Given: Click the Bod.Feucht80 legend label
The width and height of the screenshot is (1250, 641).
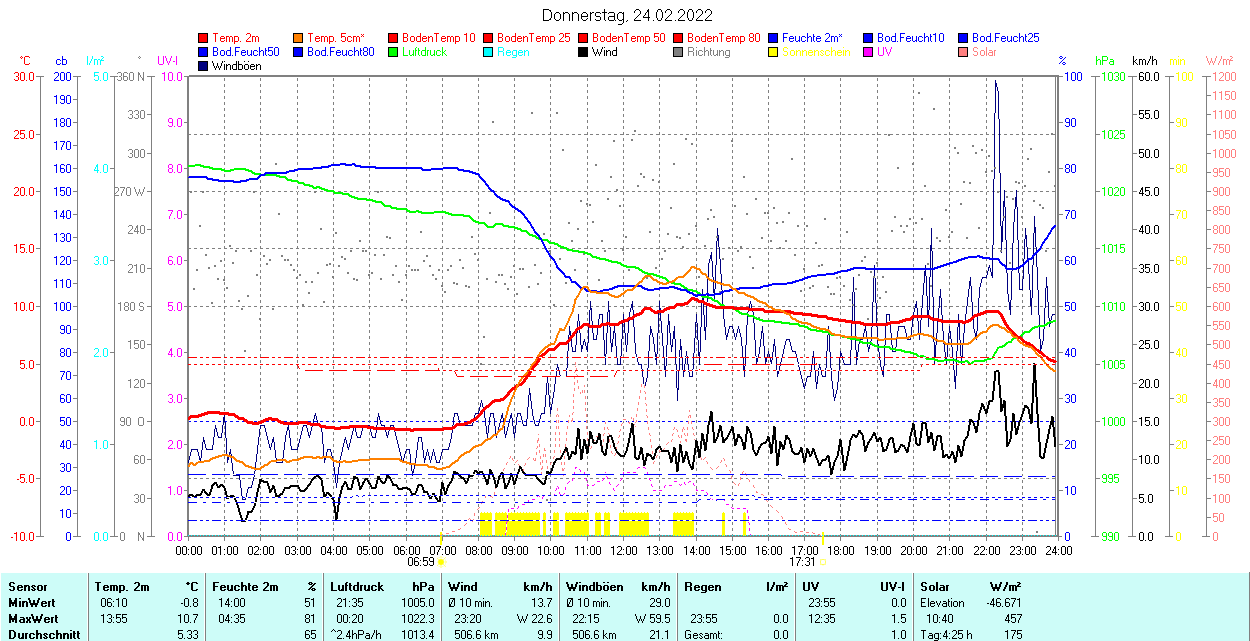Looking at the screenshot, I should tap(340, 52).
